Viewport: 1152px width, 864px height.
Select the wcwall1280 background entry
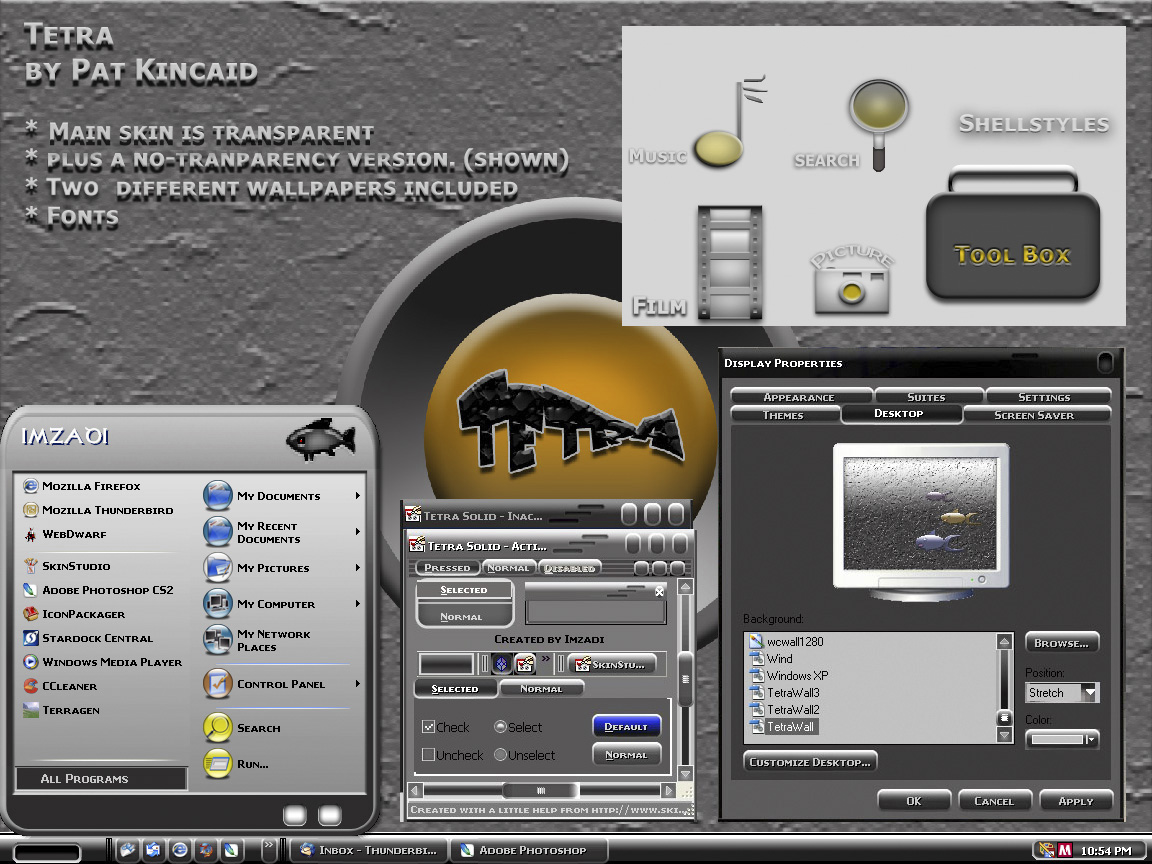tap(786, 641)
